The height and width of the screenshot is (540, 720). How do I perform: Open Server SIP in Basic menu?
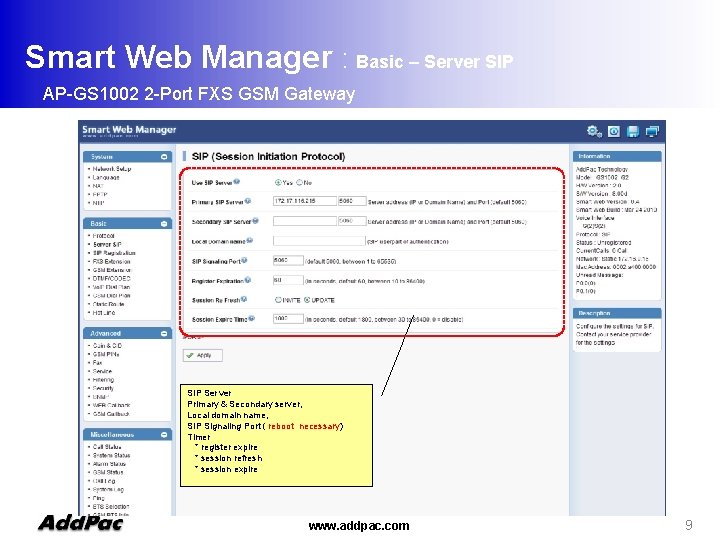pos(107,244)
